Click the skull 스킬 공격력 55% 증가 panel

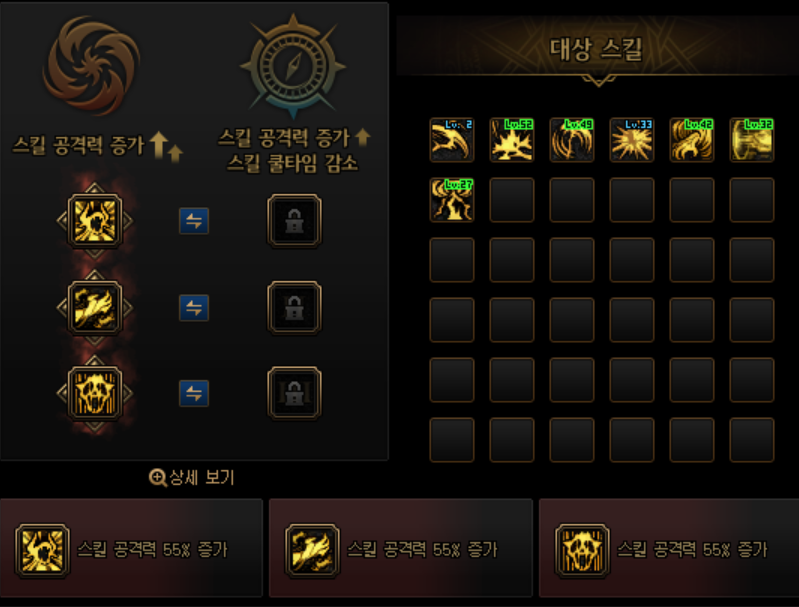[x=669, y=548]
